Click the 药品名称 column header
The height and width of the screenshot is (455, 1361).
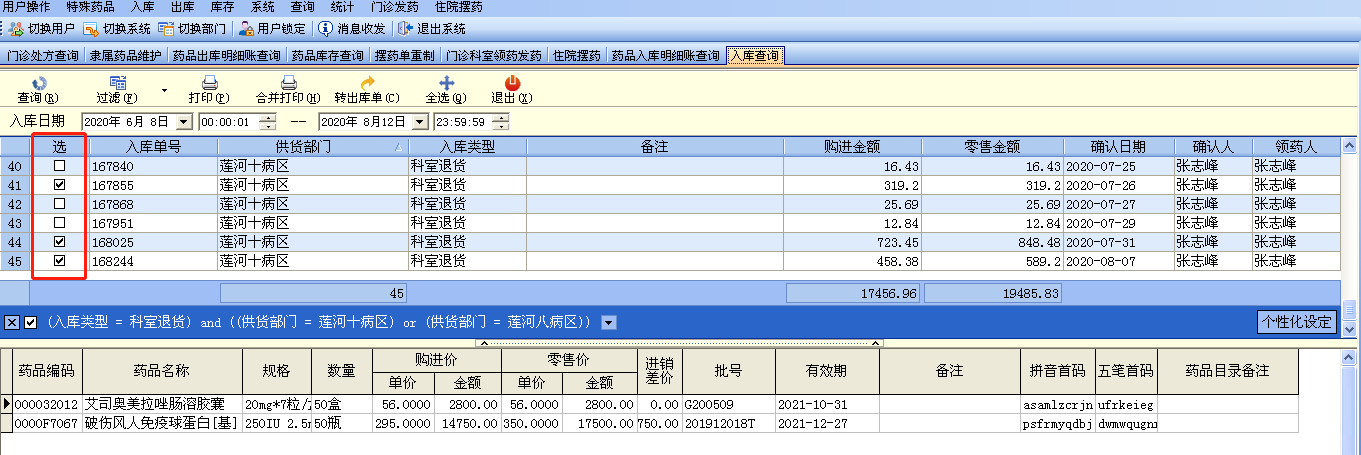(162, 370)
